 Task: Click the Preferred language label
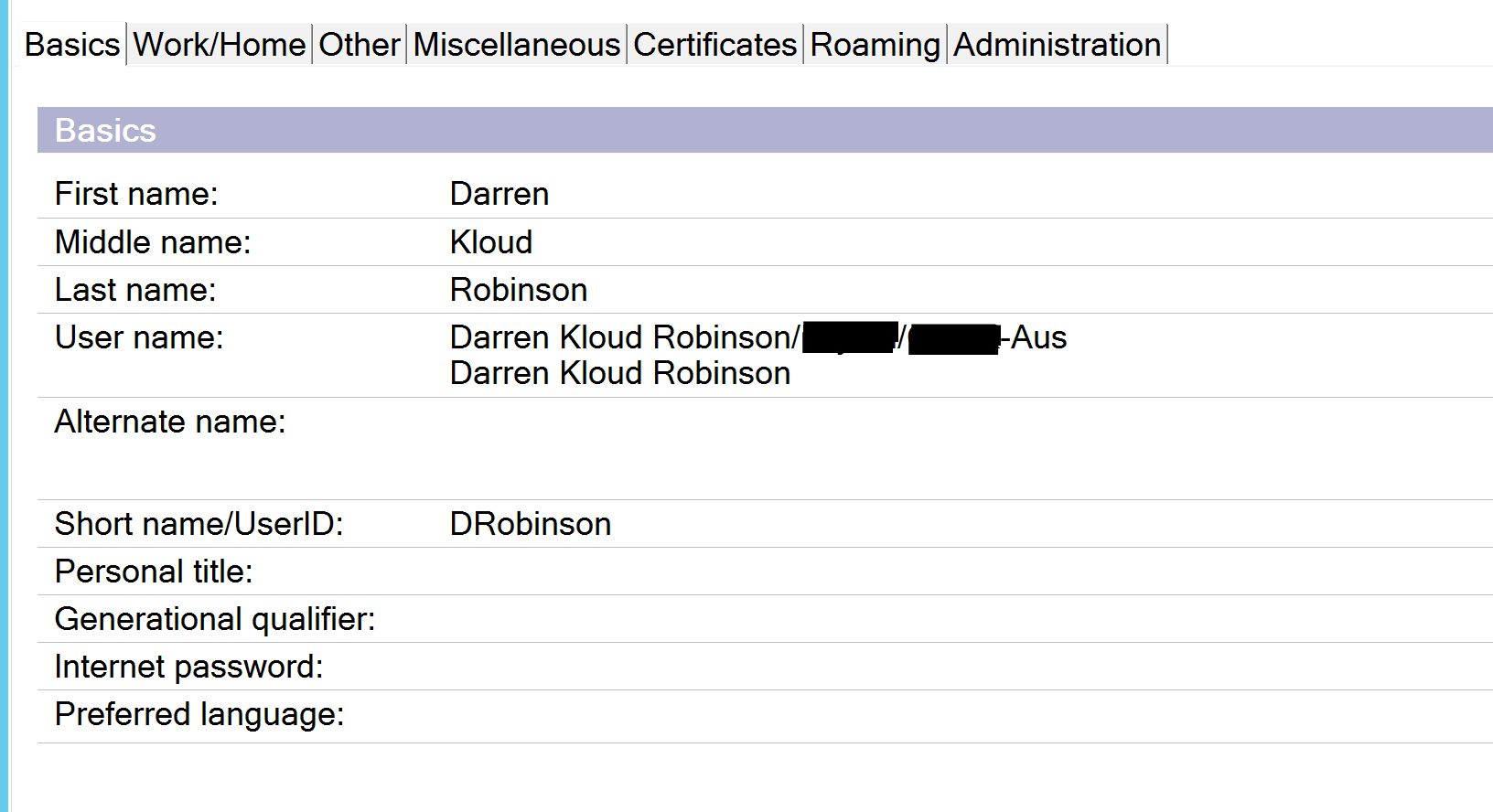(199, 714)
